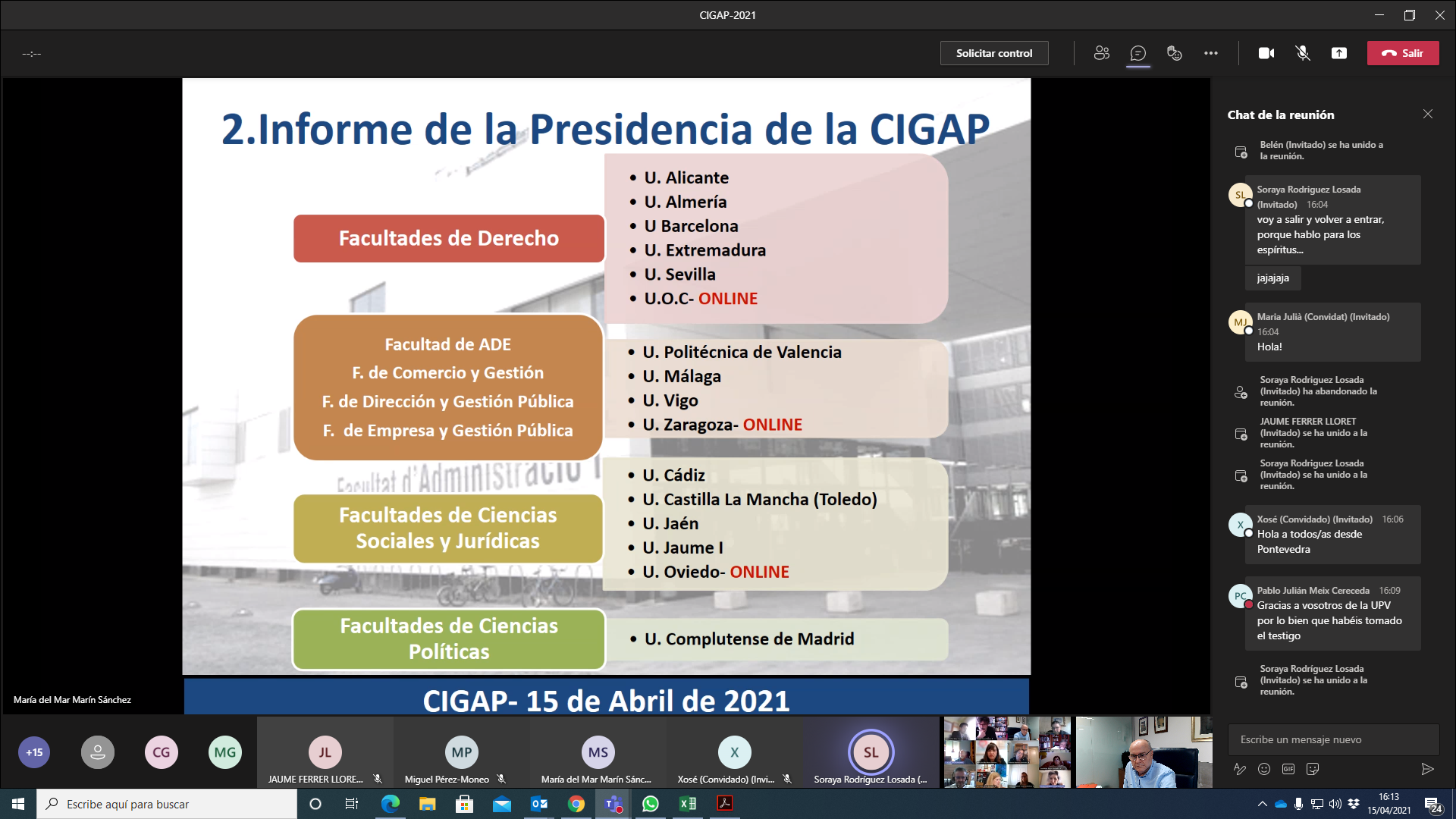Screen dimensions: 1456x819
Task: Leave the meeting with Salir
Action: [1403, 53]
